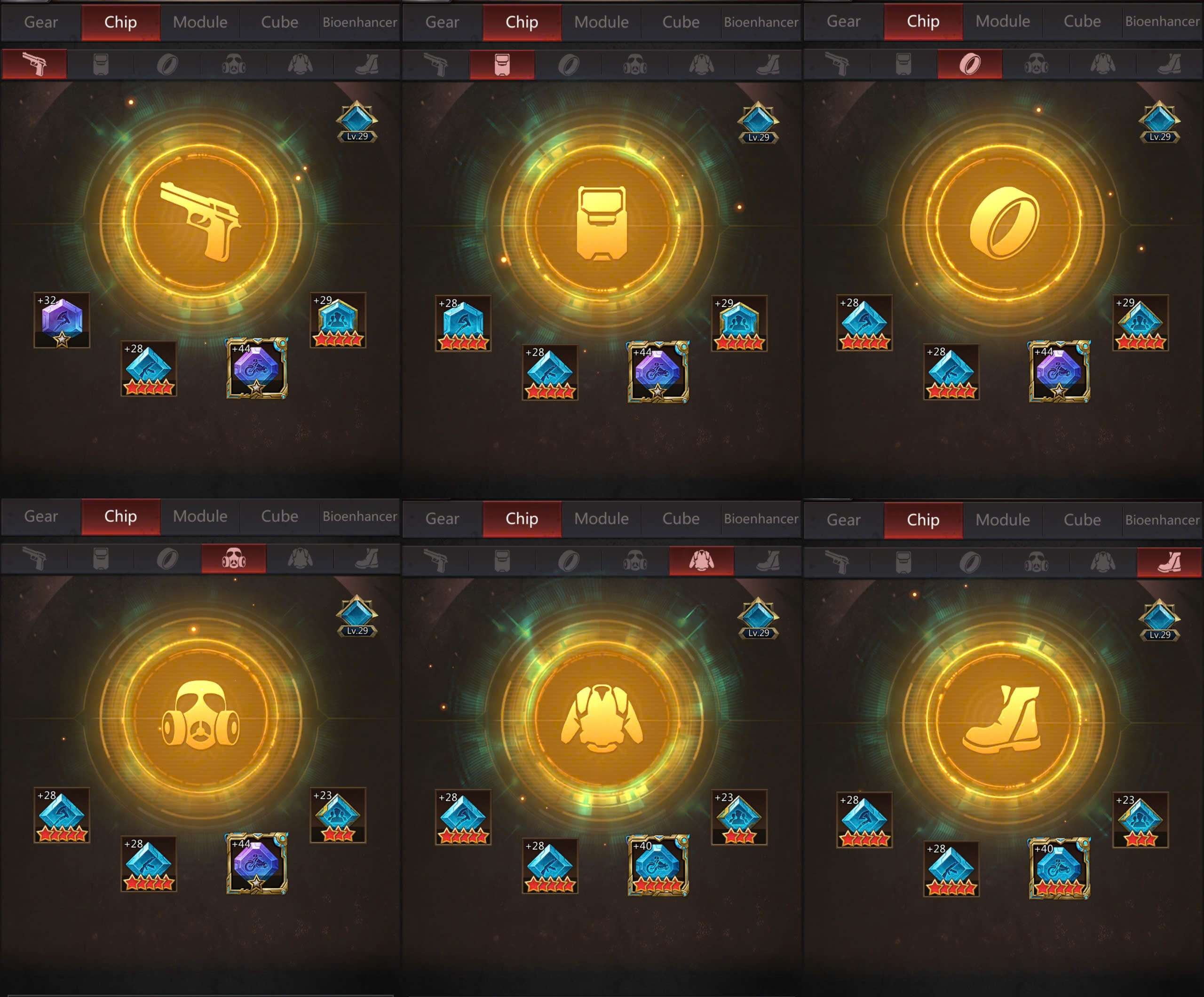Click the red highlighted gas mask slot tab

coord(234,558)
